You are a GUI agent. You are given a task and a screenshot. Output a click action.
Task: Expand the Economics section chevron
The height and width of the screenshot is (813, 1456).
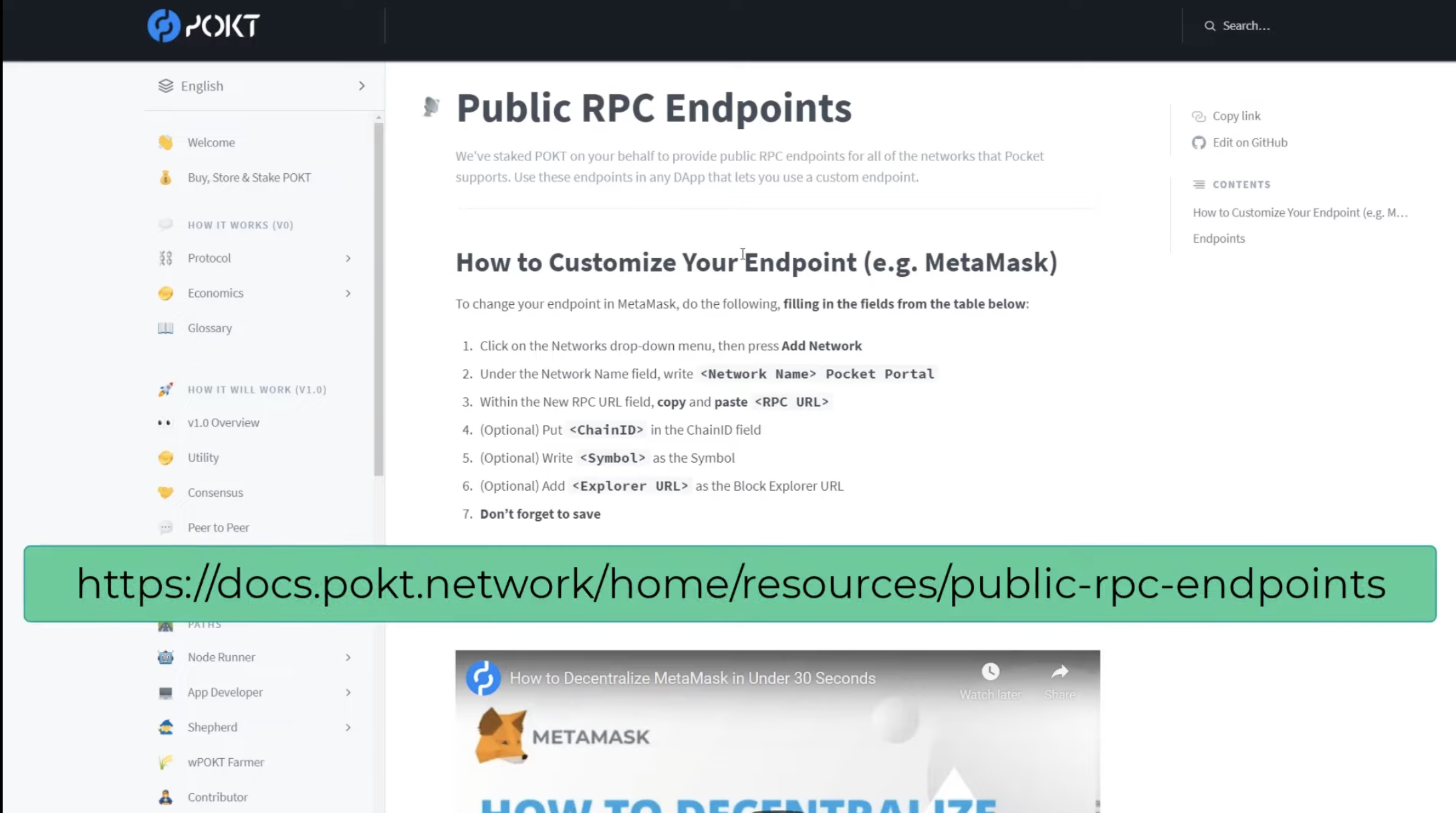(348, 293)
